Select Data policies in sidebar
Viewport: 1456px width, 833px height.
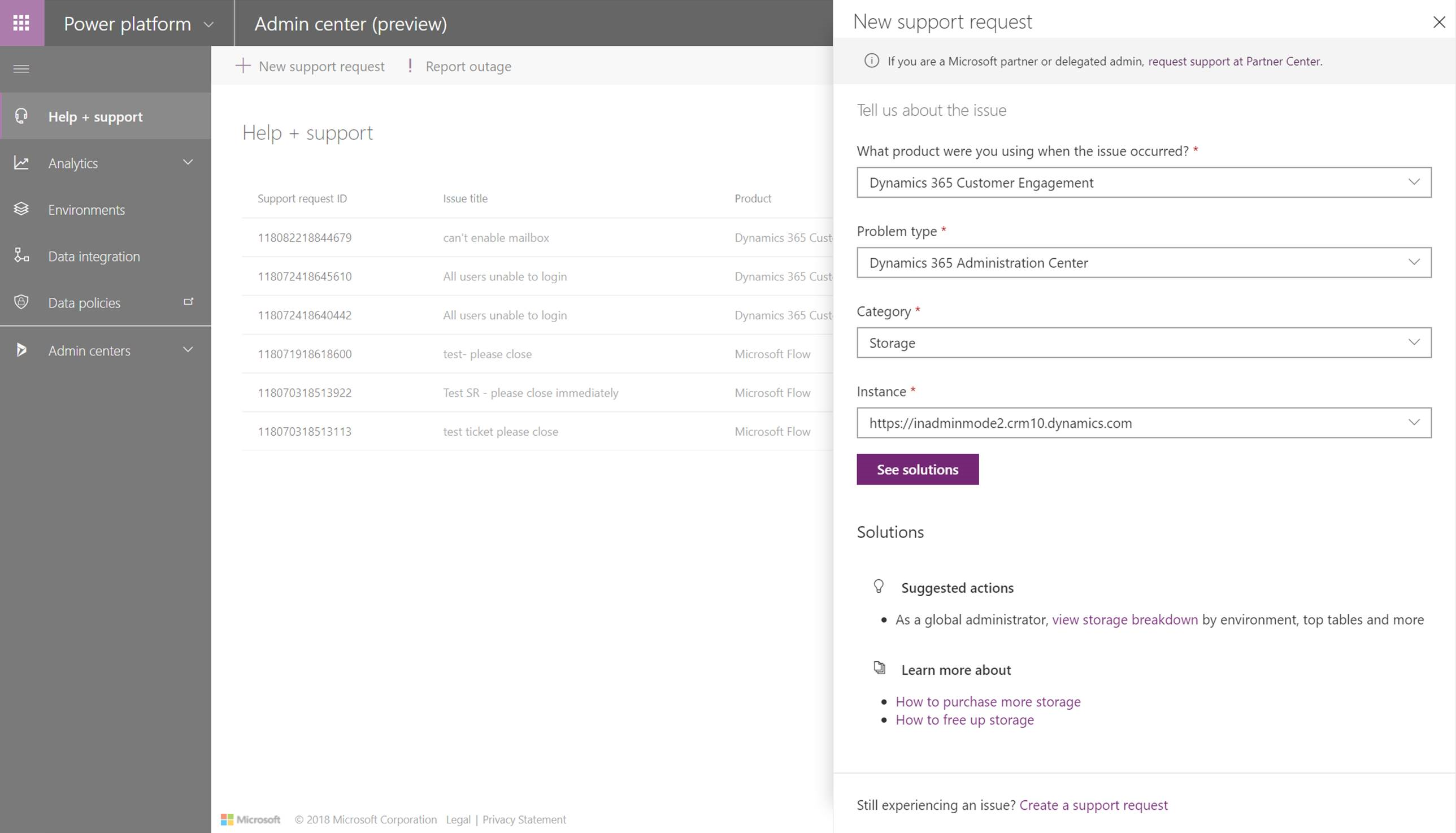(106, 303)
